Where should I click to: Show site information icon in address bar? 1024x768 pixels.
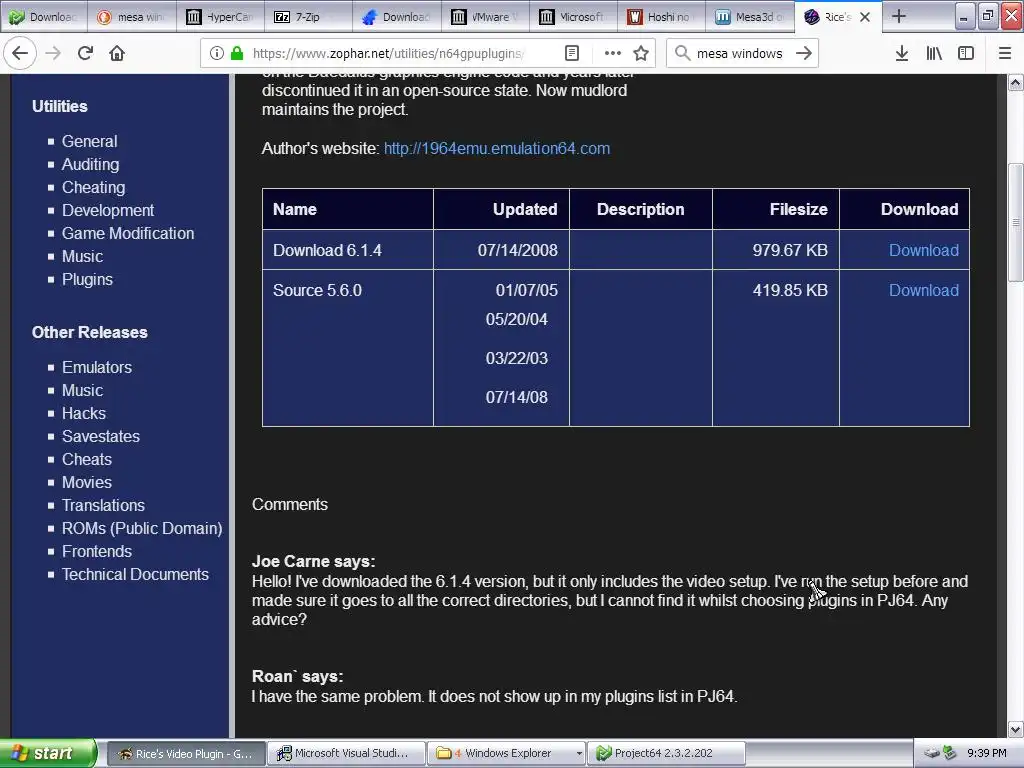tap(217, 53)
